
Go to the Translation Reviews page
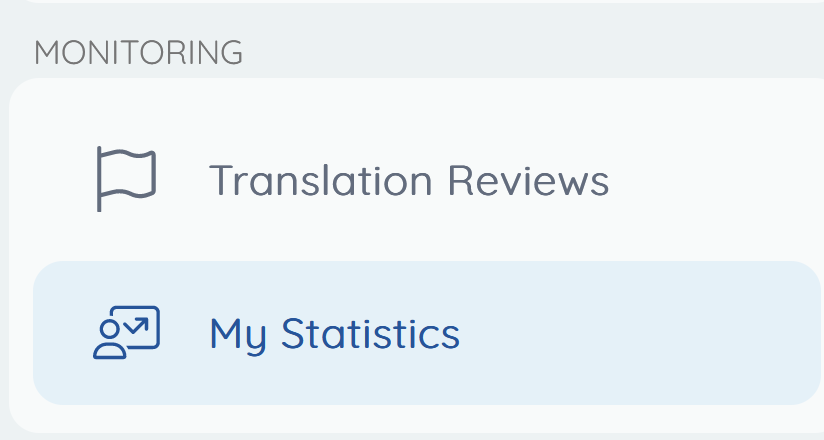408,181
